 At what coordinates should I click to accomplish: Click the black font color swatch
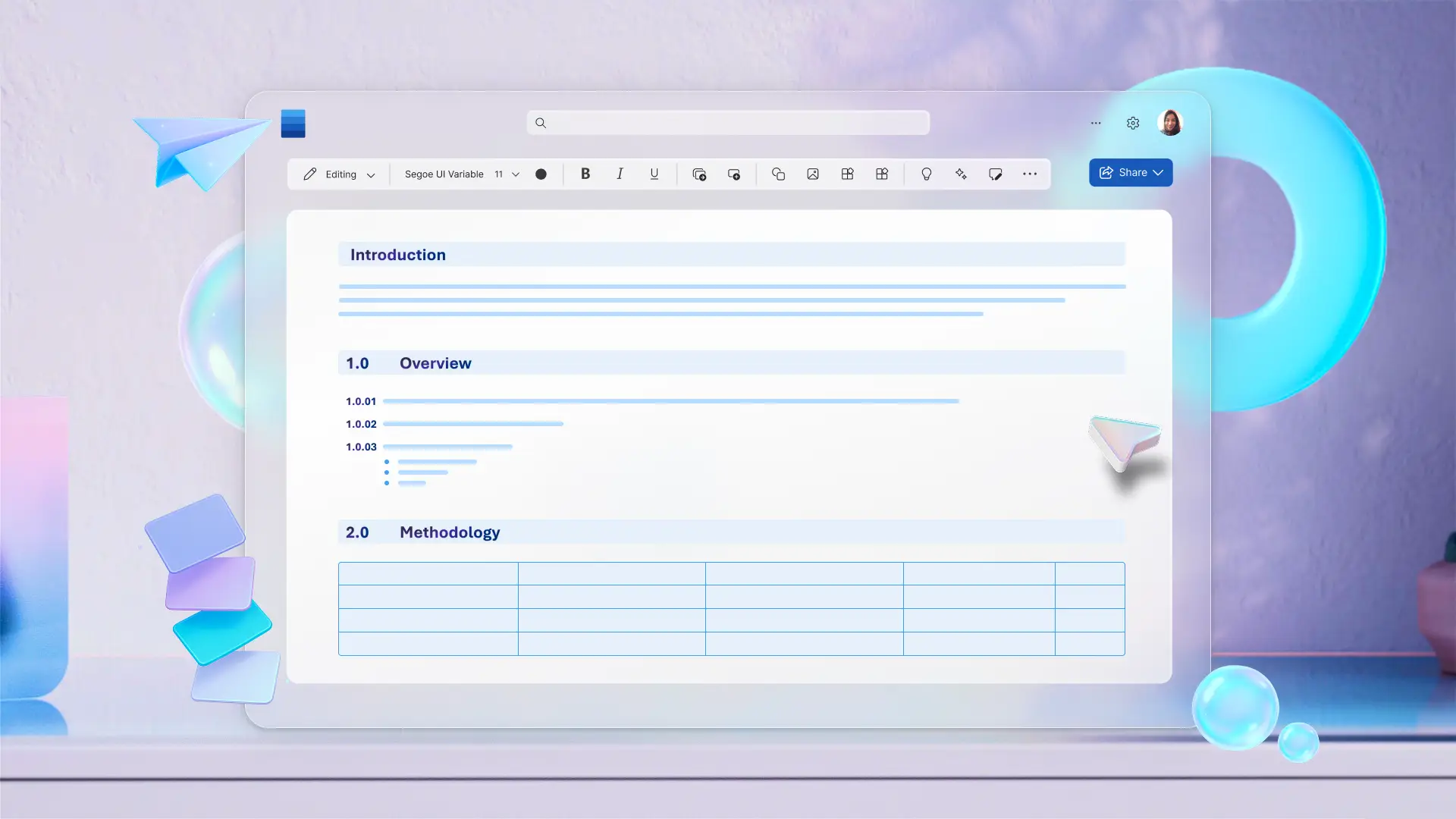coord(541,174)
